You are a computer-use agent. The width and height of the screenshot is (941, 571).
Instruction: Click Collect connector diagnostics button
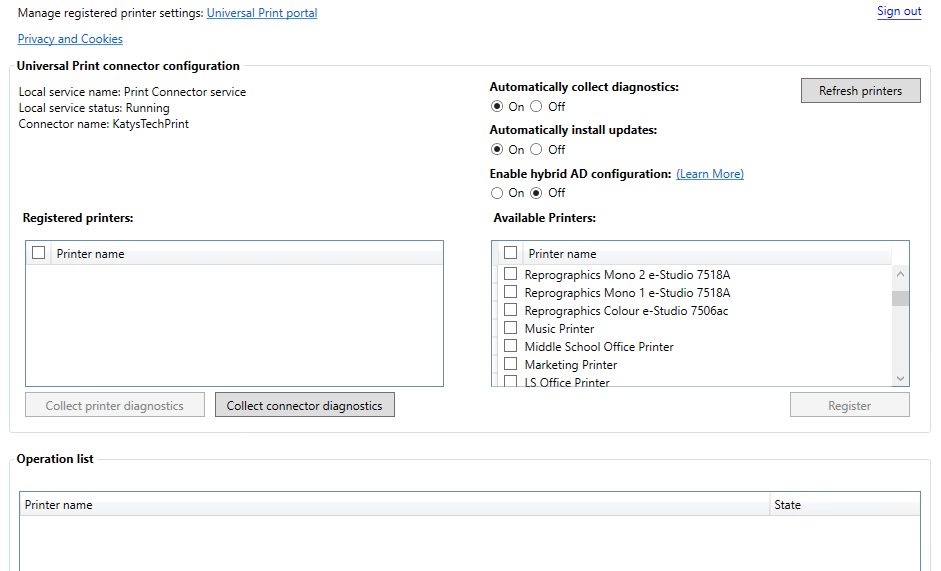coord(304,405)
